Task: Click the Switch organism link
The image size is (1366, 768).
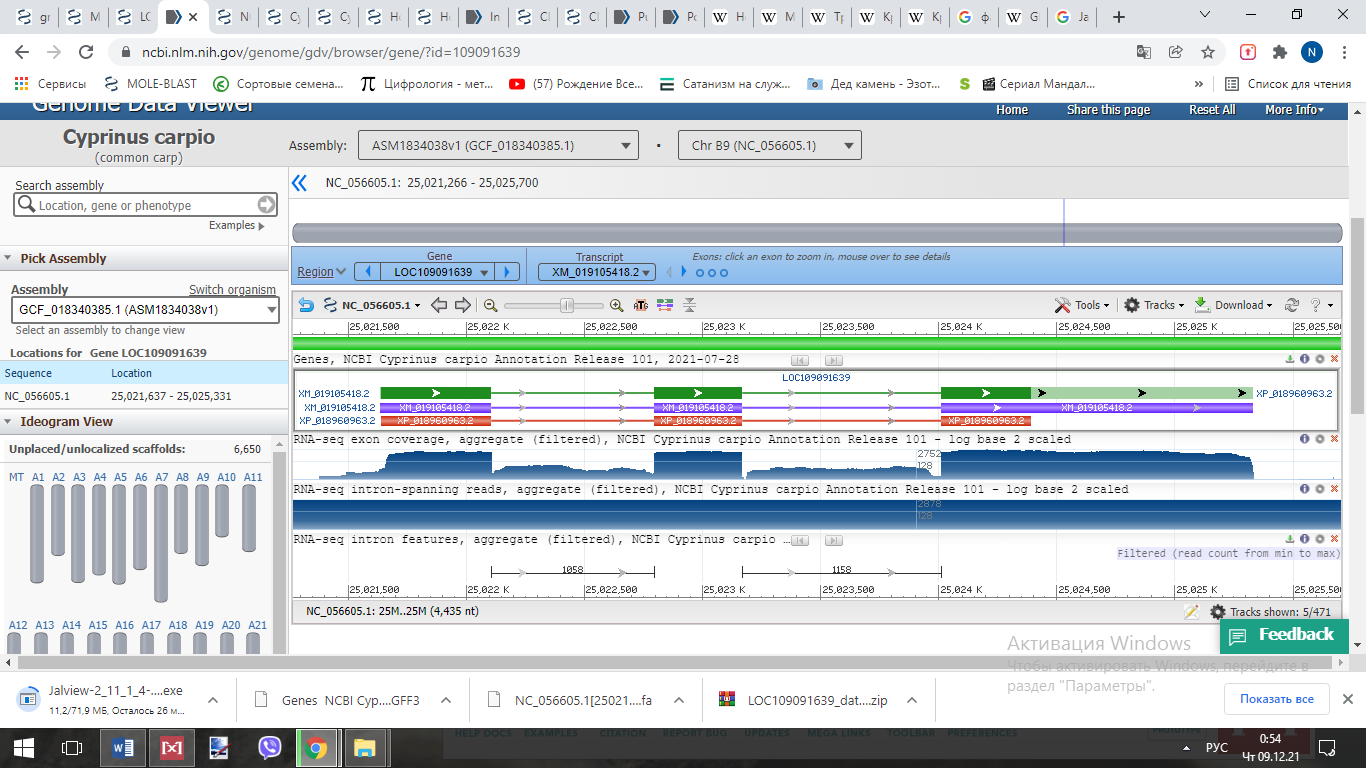Action: 232,290
